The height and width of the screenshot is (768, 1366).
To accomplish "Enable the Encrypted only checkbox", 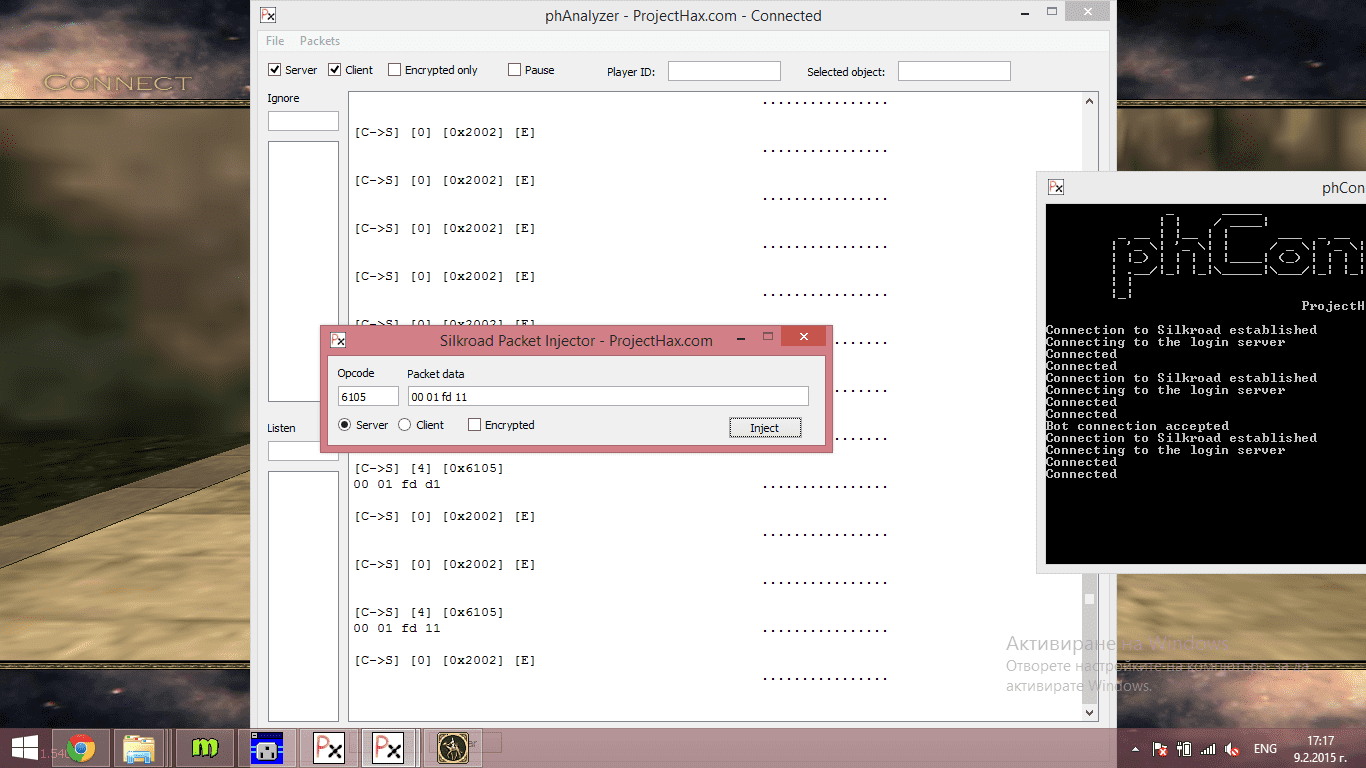I will pos(433,70).
